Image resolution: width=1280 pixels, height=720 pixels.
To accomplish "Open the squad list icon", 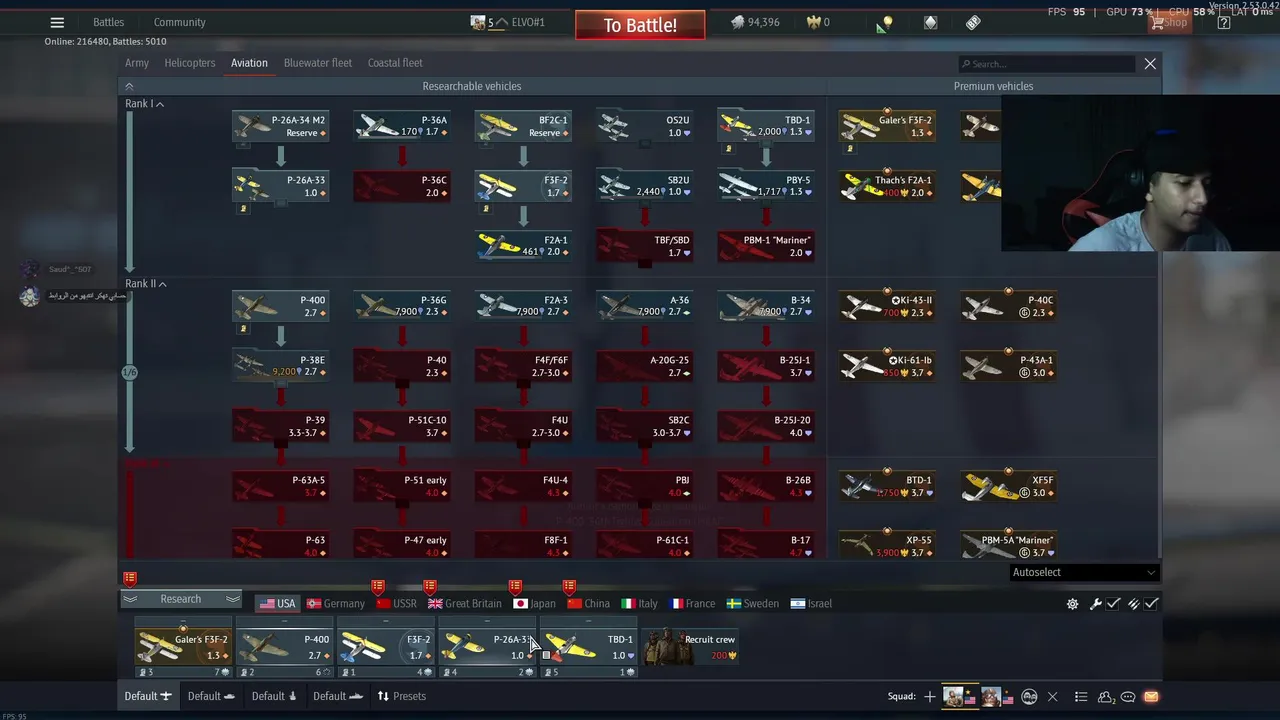I will 1081,697.
